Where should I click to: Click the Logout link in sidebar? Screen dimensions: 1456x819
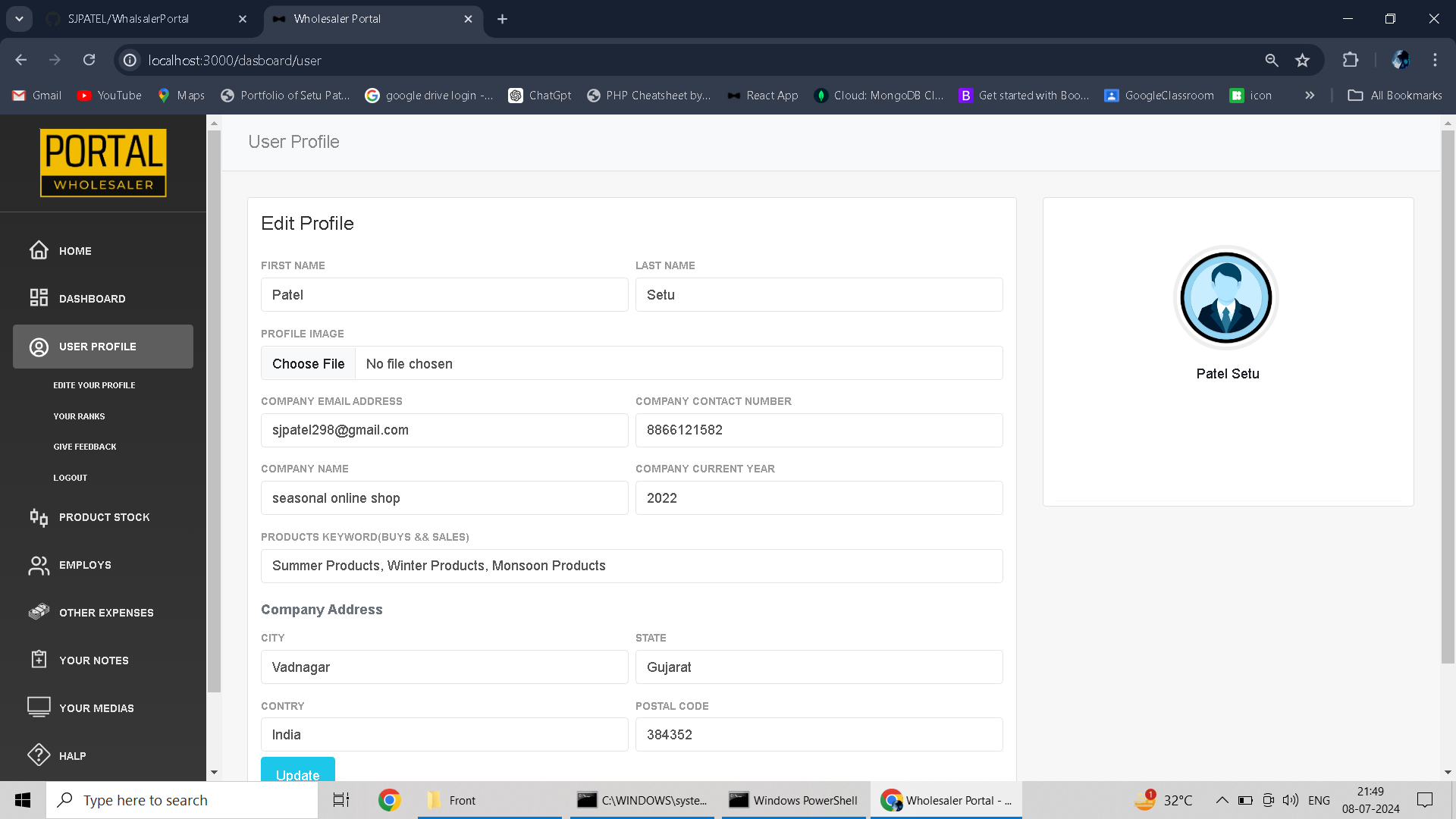(71, 478)
